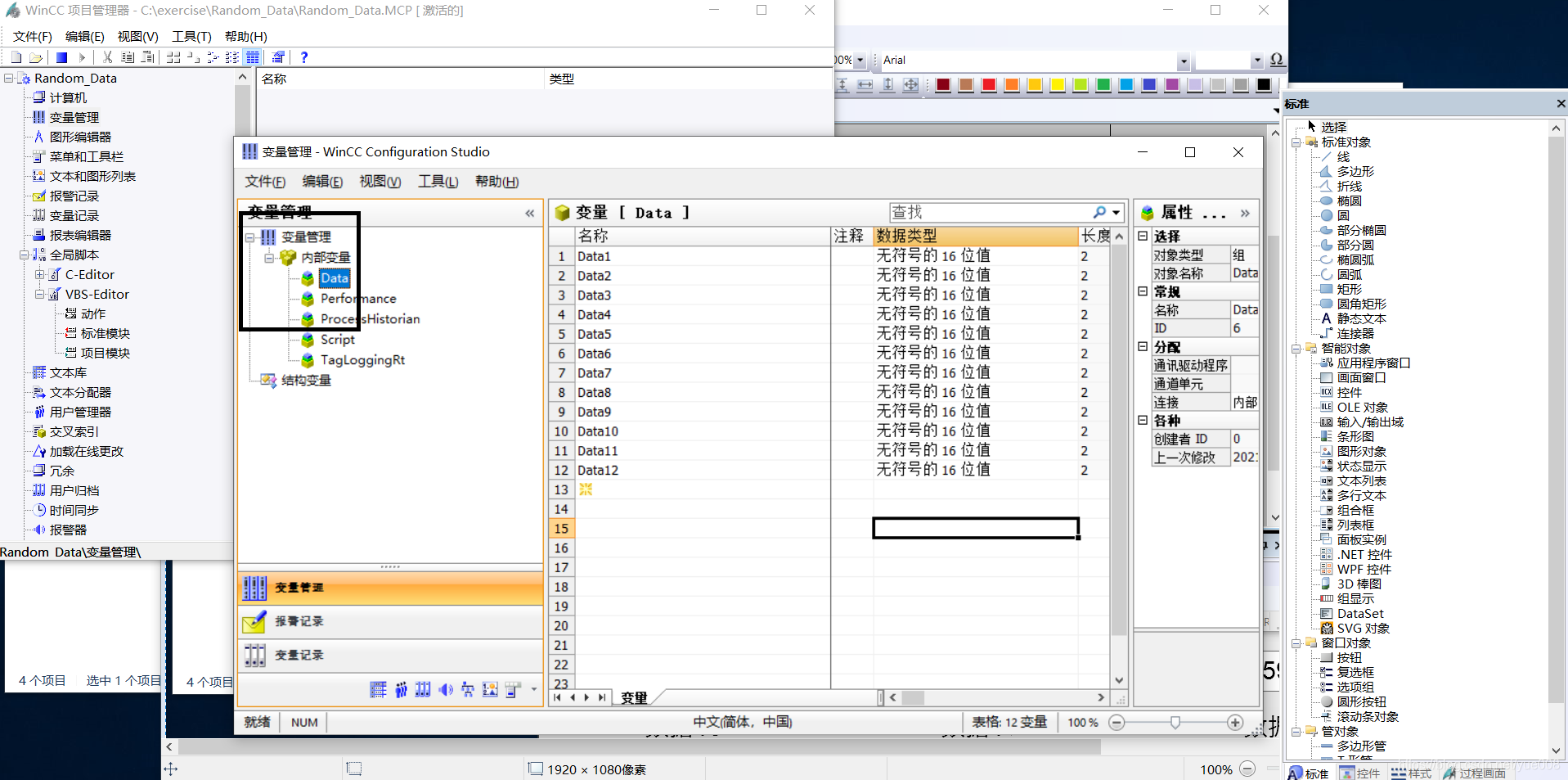Viewport: 1568px width, 780px height.
Task: Collapse navigation panel with double chevron
Action: [x=530, y=213]
